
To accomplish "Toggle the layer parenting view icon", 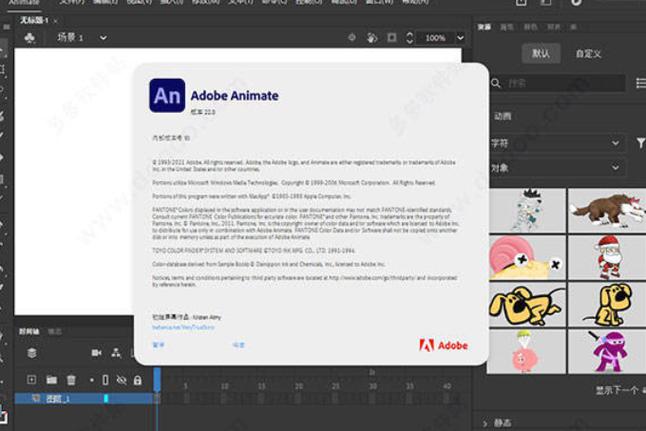I will [x=116, y=353].
